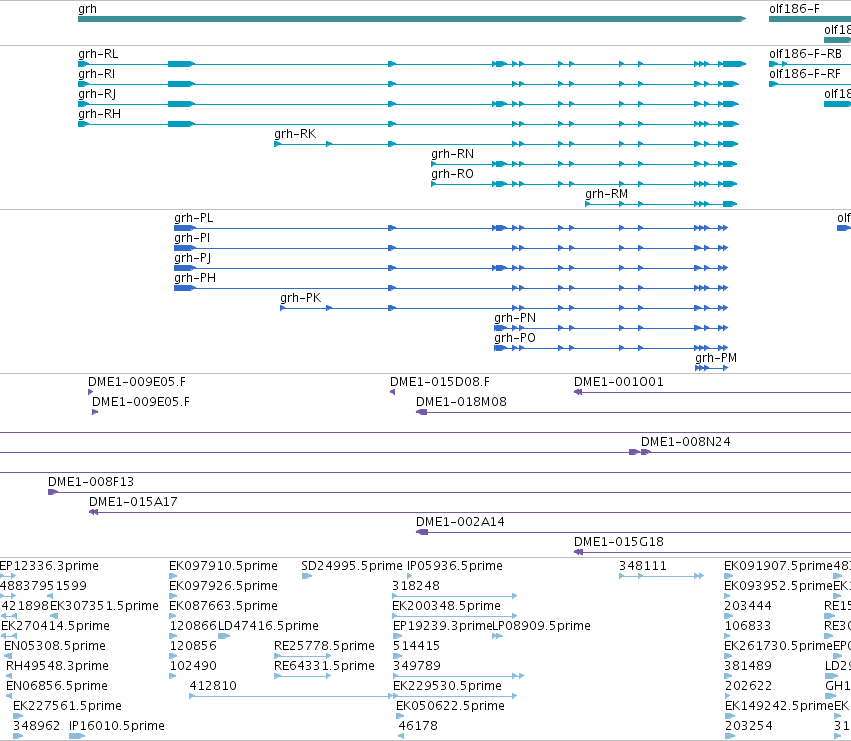Open the EN05308.5prime EST label
851x741 pixels.
point(55,647)
